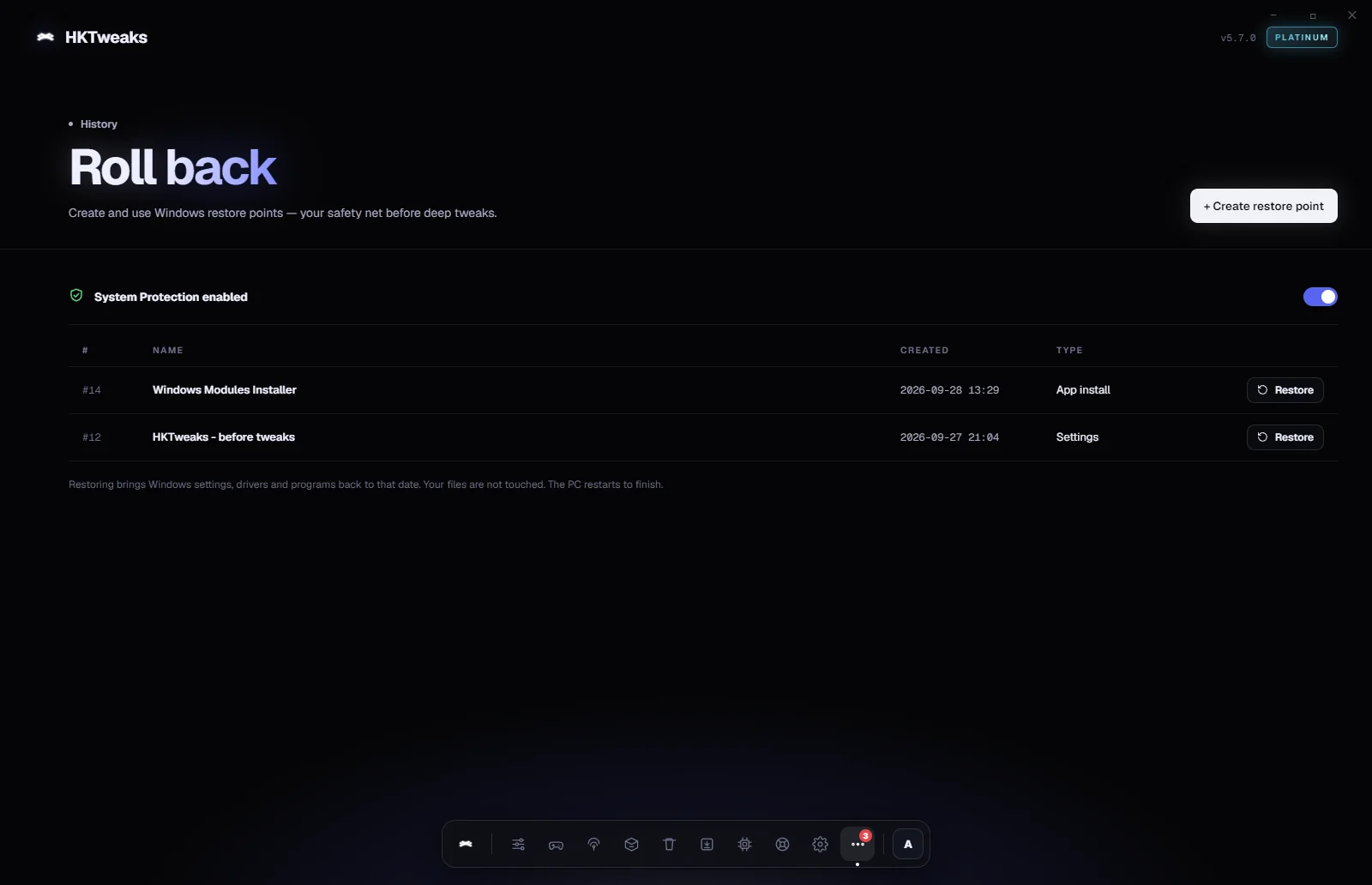Click the TYPE column header
This screenshot has width=1372, height=885.
[x=1069, y=350]
